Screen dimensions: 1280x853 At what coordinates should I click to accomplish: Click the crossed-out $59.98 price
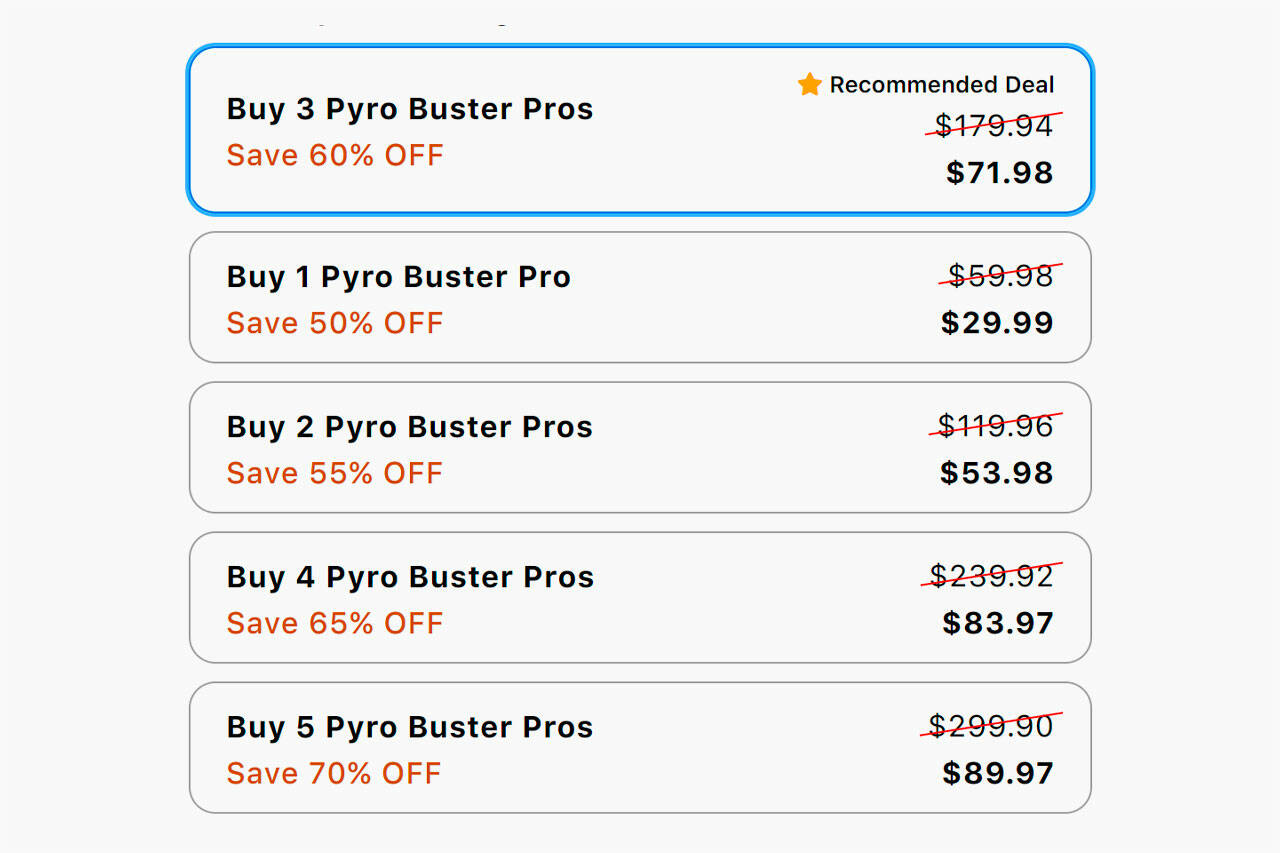[x=1000, y=275]
